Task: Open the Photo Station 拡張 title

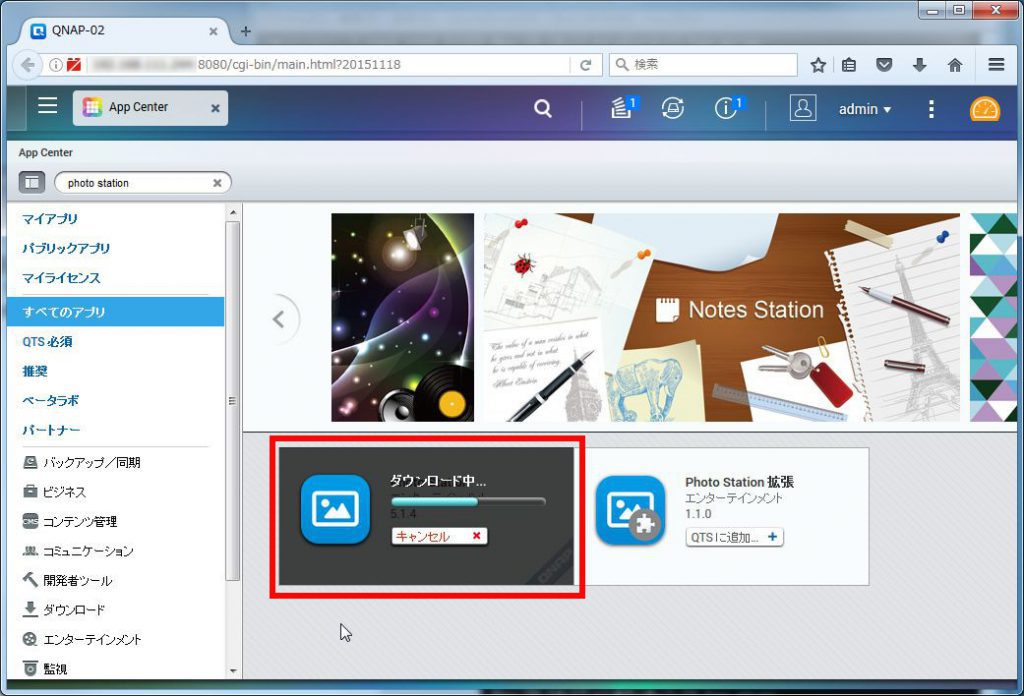Action: [739, 482]
